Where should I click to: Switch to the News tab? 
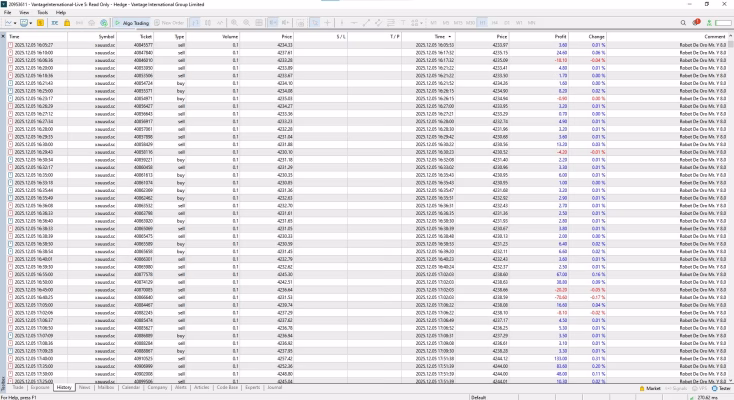pyautogui.click(x=85, y=387)
